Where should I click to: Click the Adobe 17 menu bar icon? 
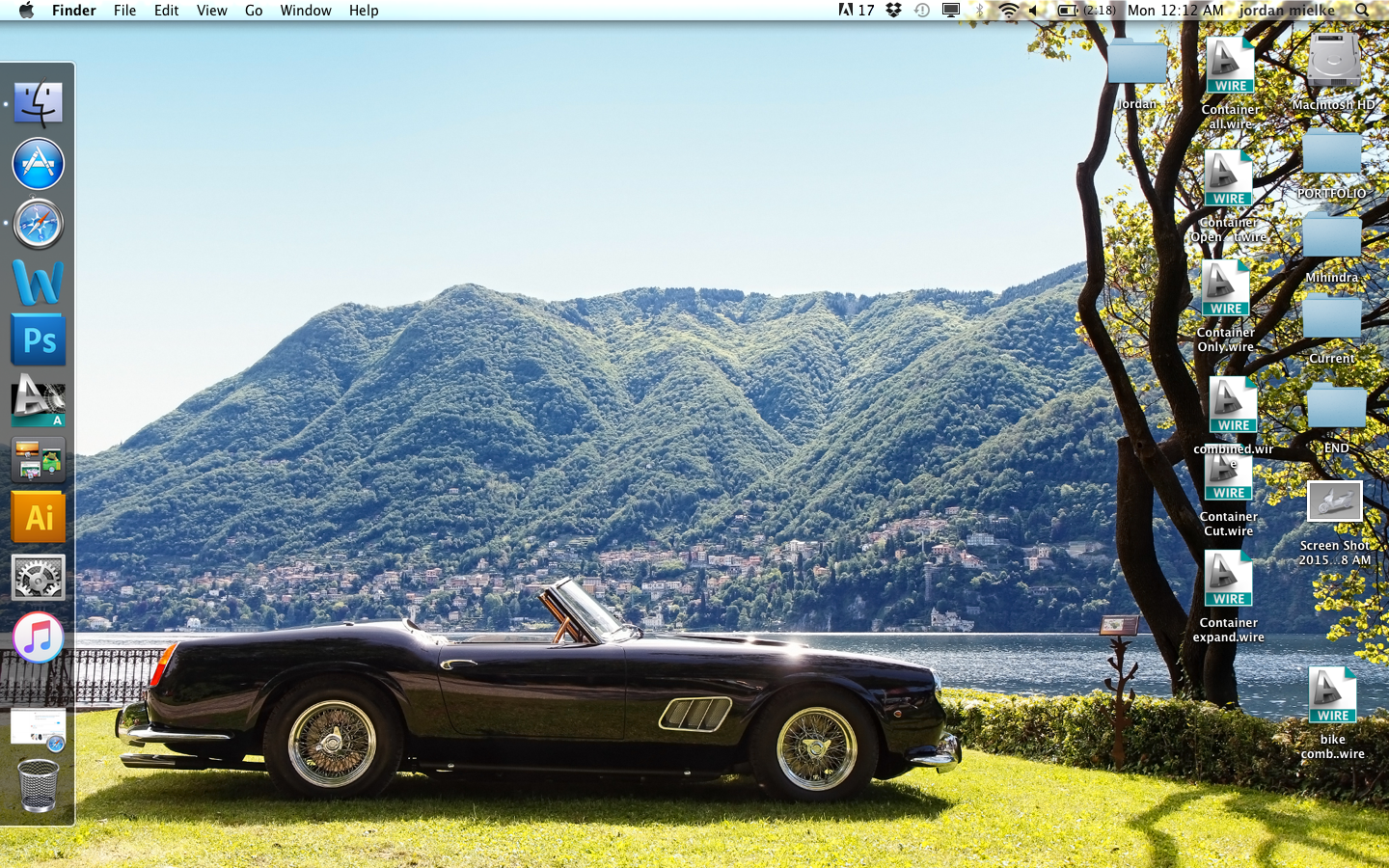[x=856, y=11]
